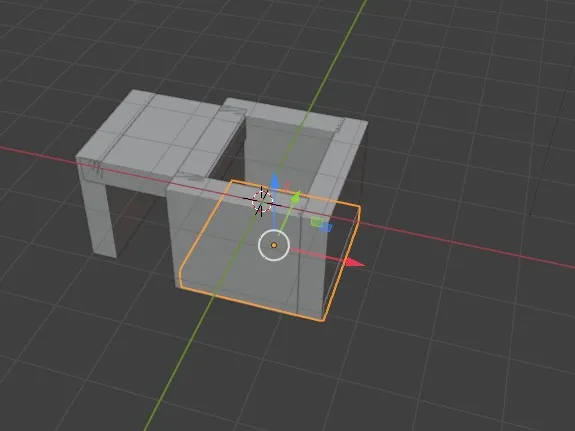The width and height of the screenshot is (575, 431).
Task: Select the table mesh by its flat top
Action: click(161, 134)
